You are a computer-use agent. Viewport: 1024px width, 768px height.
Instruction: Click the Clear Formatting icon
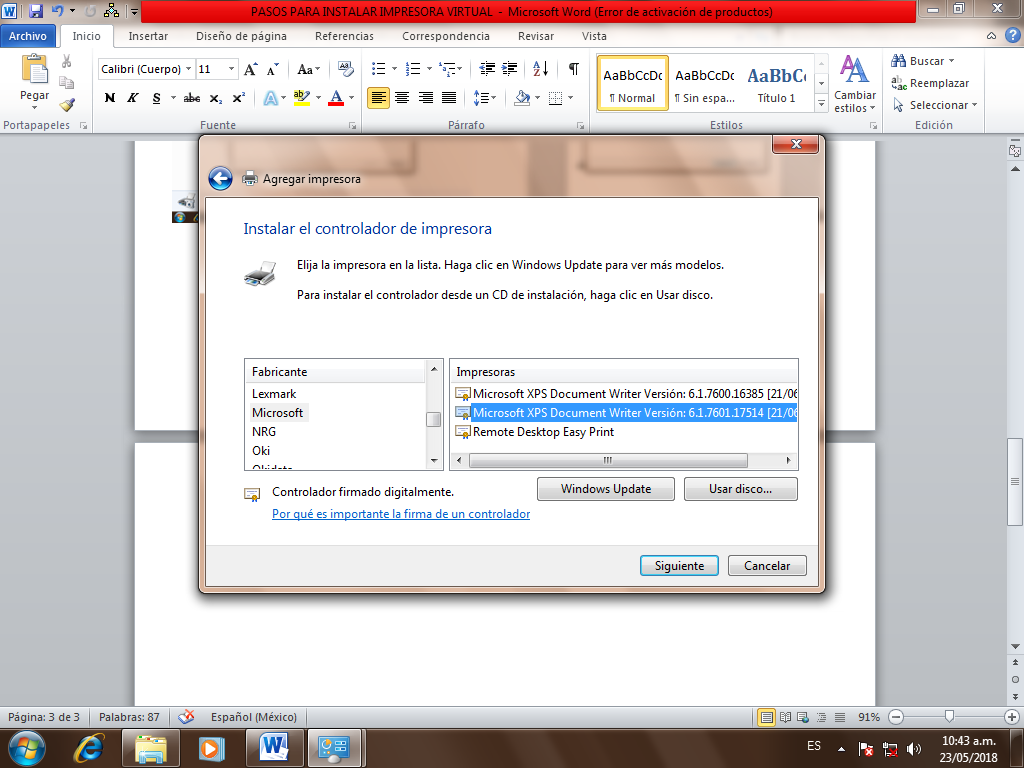[345, 69]
